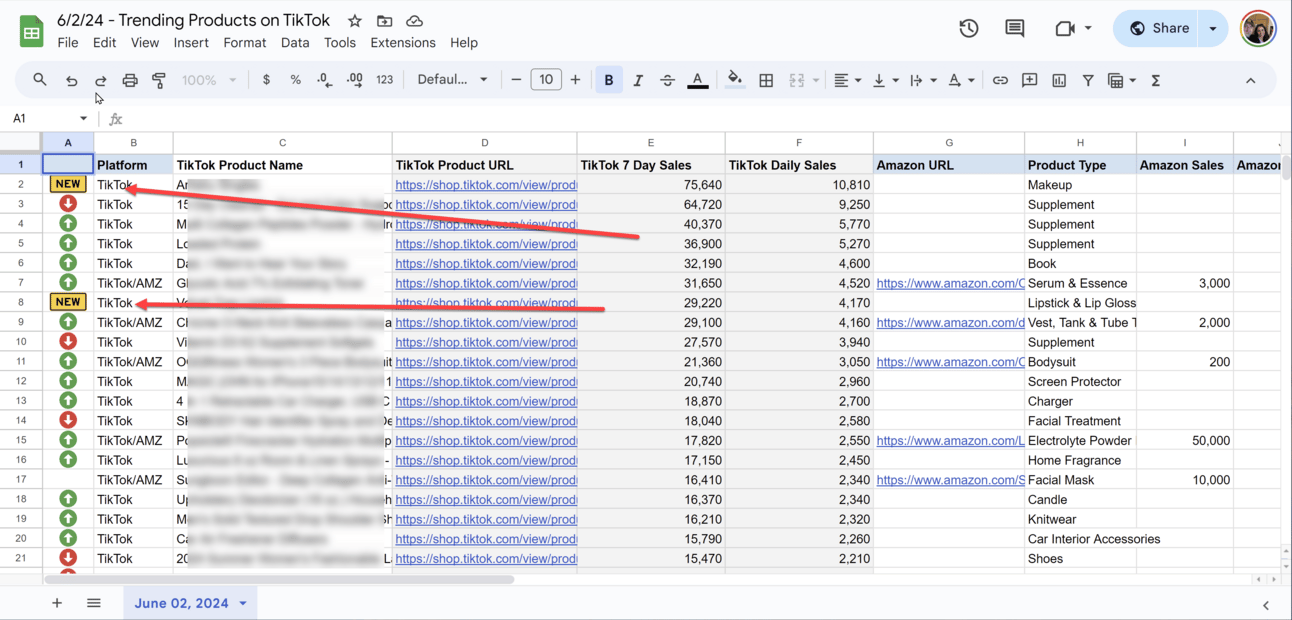Open the comments panel icon
The width and height of the screenshot is (1292, 620).
point(1014,28)
